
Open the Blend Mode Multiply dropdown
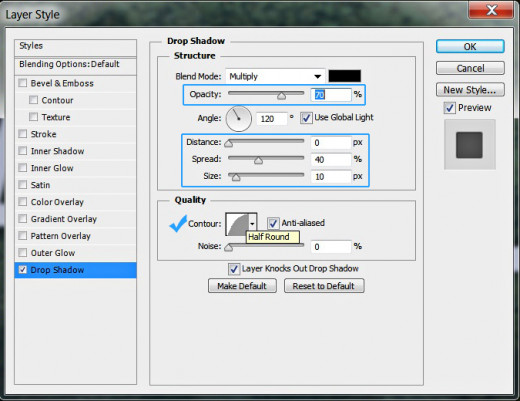point(275,76)
